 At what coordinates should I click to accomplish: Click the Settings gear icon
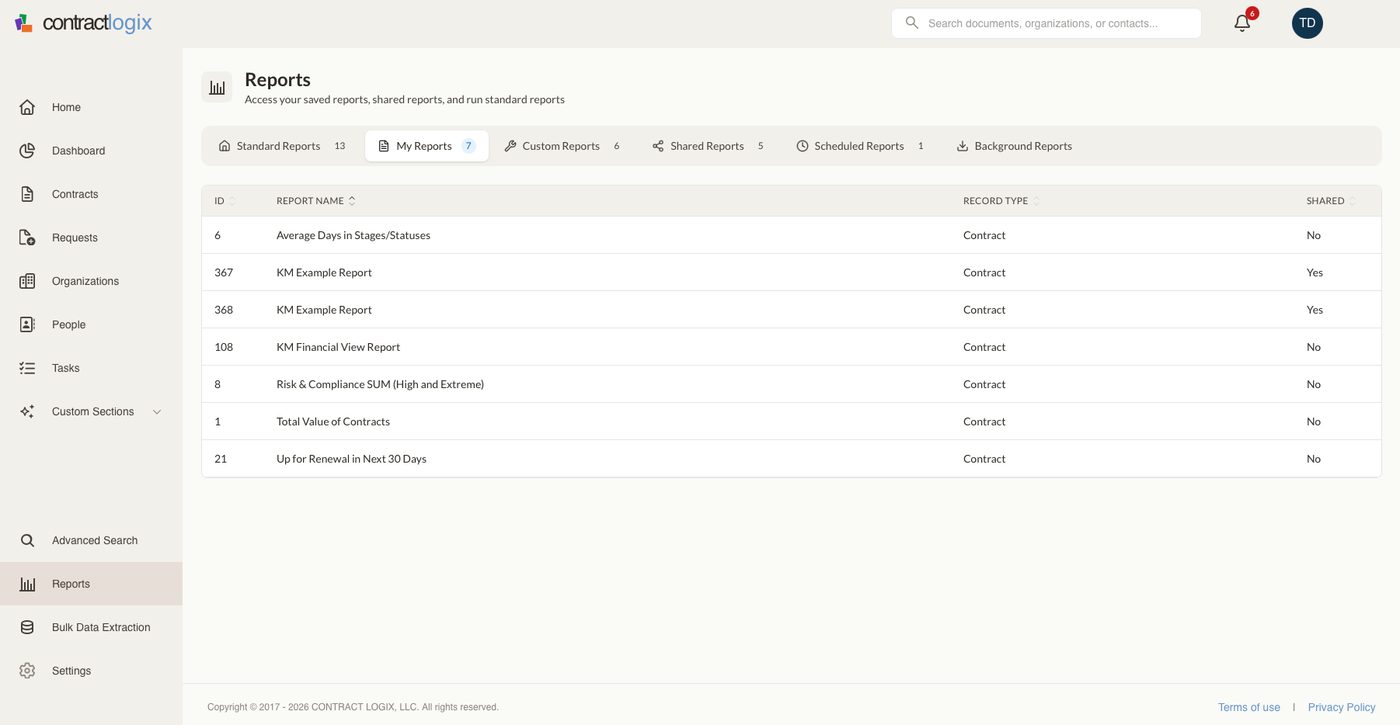(27, 671)
